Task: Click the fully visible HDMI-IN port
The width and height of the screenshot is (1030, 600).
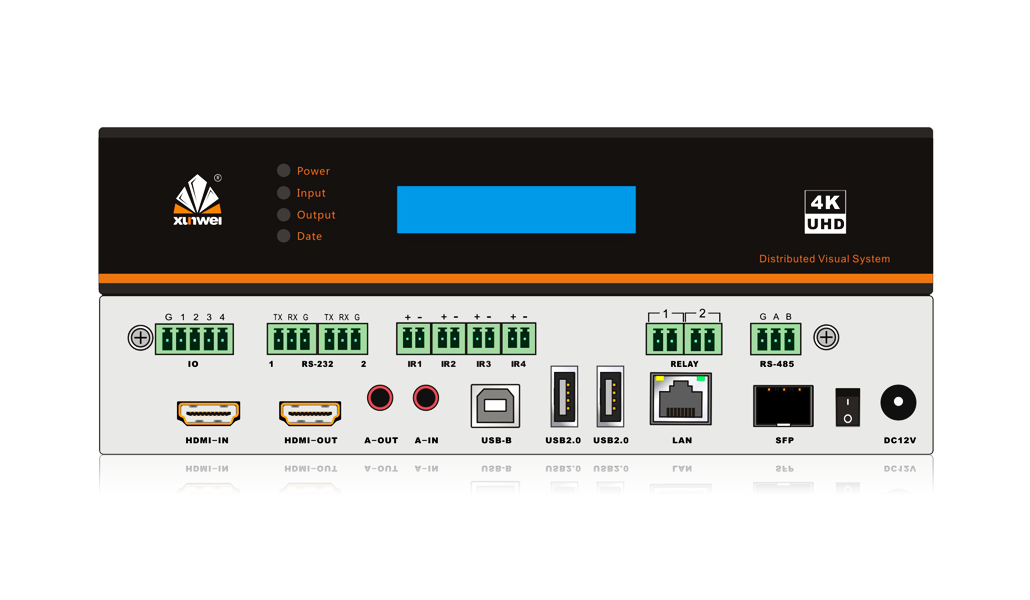Action: pyautogui.click(x=208, y=412)
